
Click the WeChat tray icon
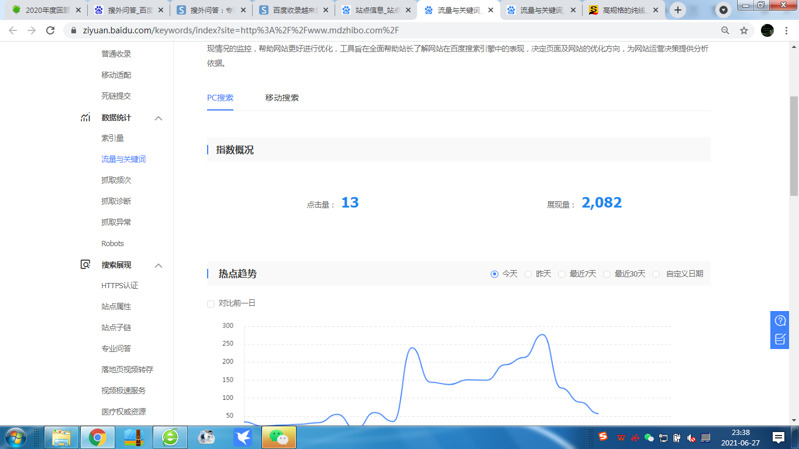point(649,438)
